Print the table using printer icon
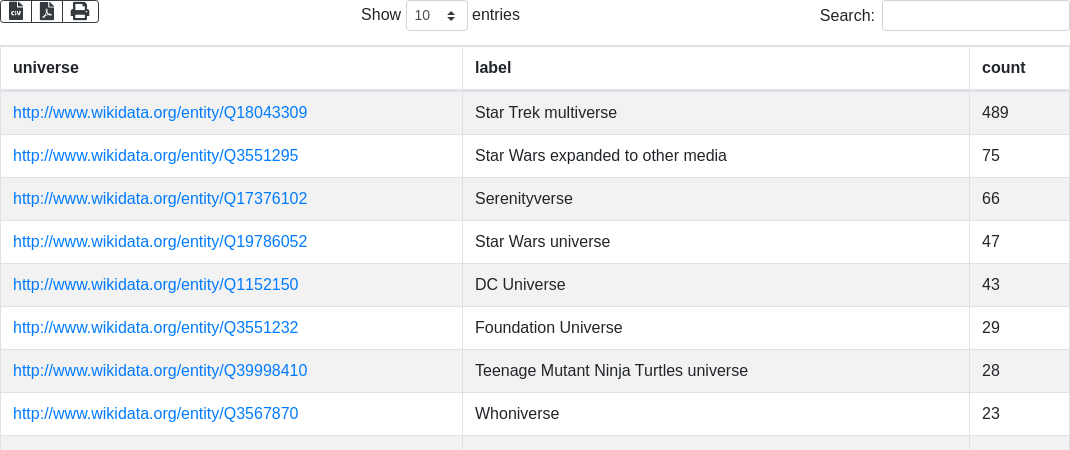This screenshot has height=450, width=1070. [81, 12]
